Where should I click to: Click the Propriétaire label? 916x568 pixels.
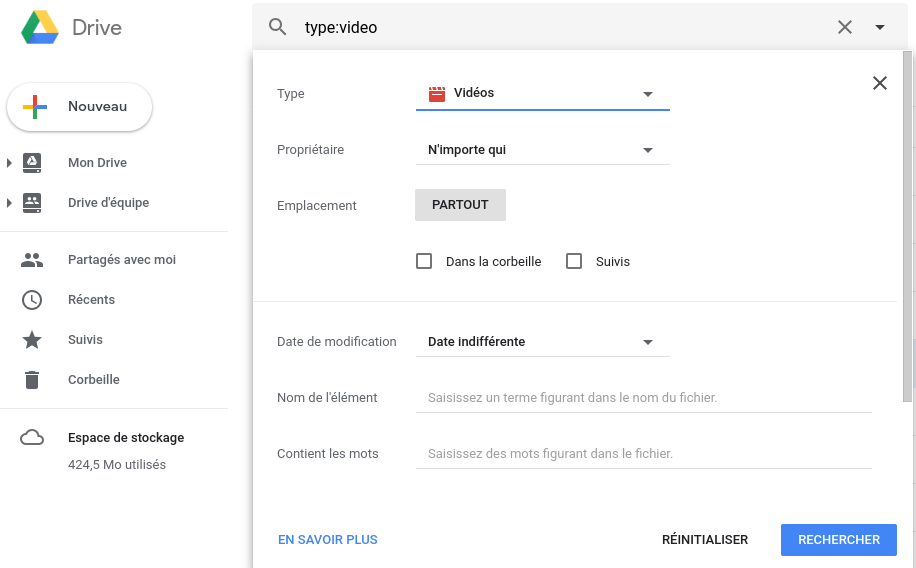310,150
